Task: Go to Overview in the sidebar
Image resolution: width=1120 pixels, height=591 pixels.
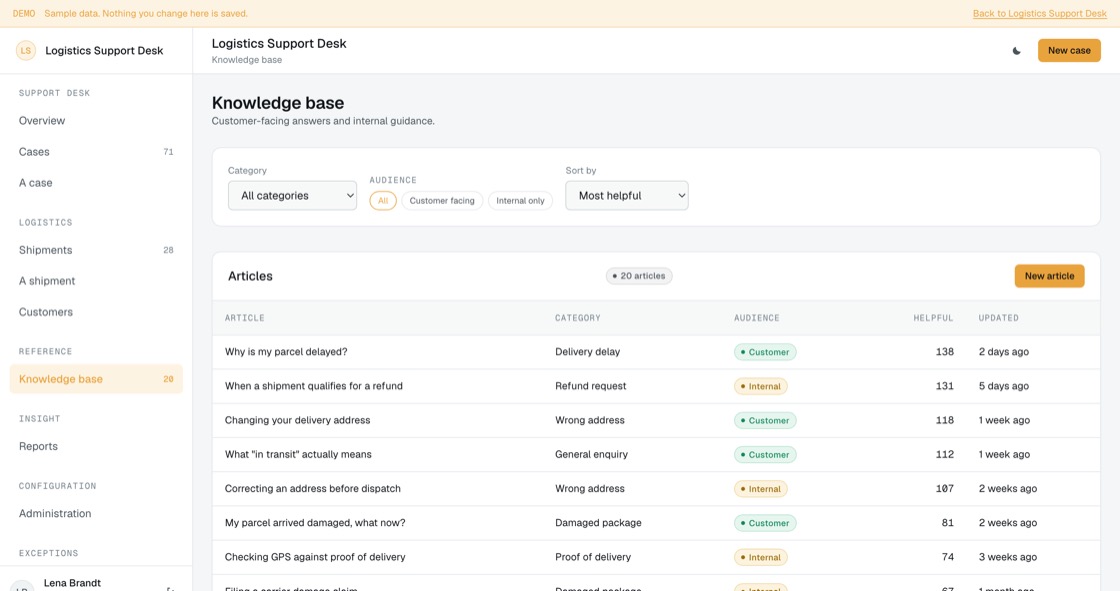Action: pos(96,121)
